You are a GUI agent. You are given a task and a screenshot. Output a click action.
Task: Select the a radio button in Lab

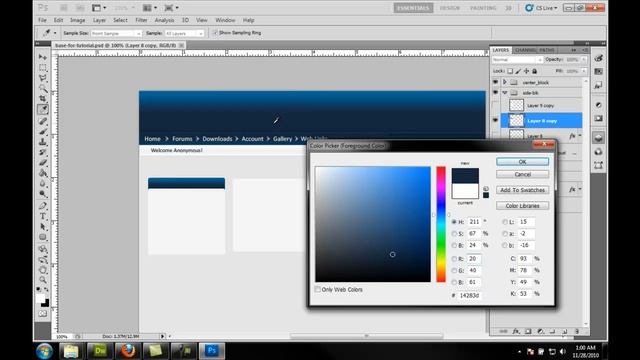(x=505, y=233)
